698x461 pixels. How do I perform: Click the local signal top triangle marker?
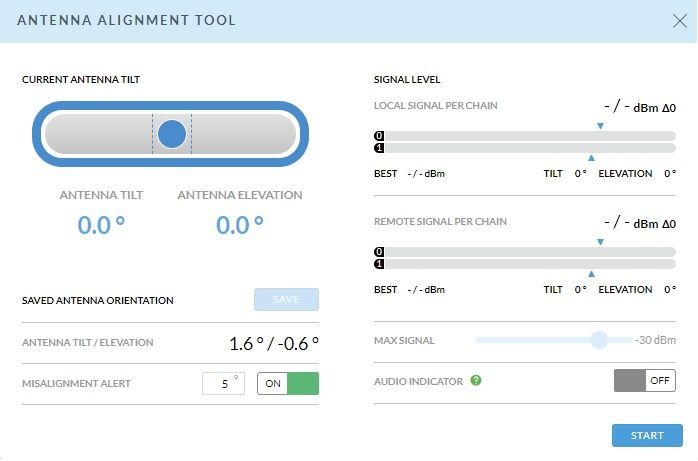600,126
